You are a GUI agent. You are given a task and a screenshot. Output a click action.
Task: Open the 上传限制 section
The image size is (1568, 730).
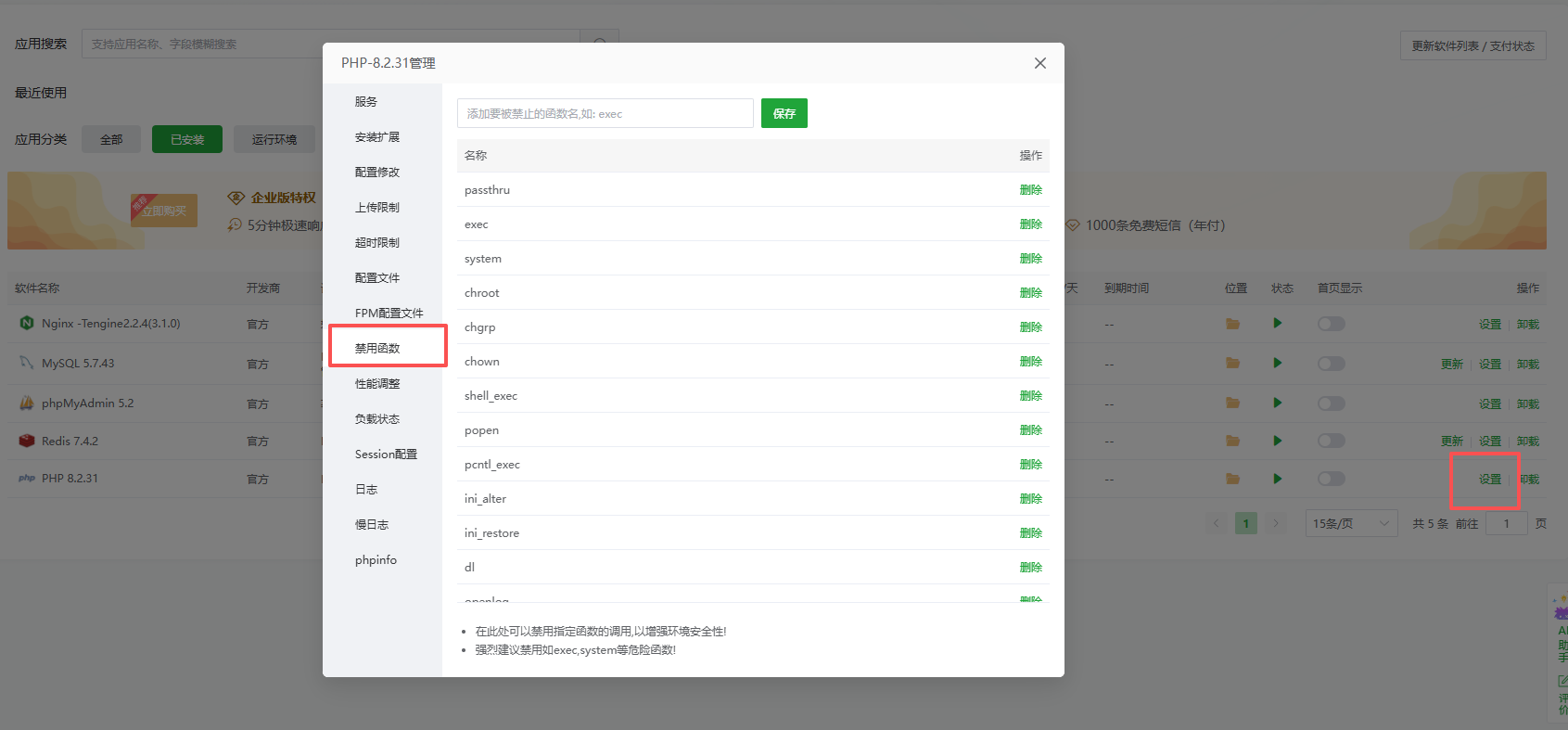[377, 208]
